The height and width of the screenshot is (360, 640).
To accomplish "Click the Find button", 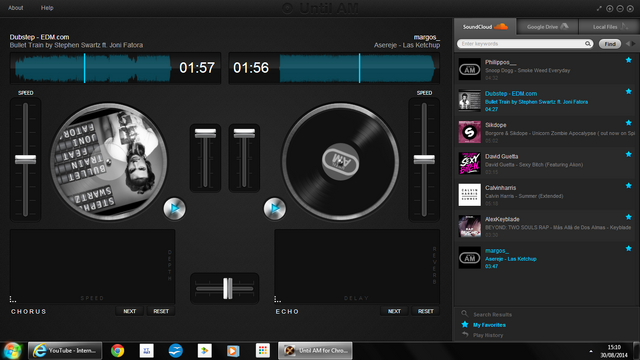I will click(x=610, y=44).
